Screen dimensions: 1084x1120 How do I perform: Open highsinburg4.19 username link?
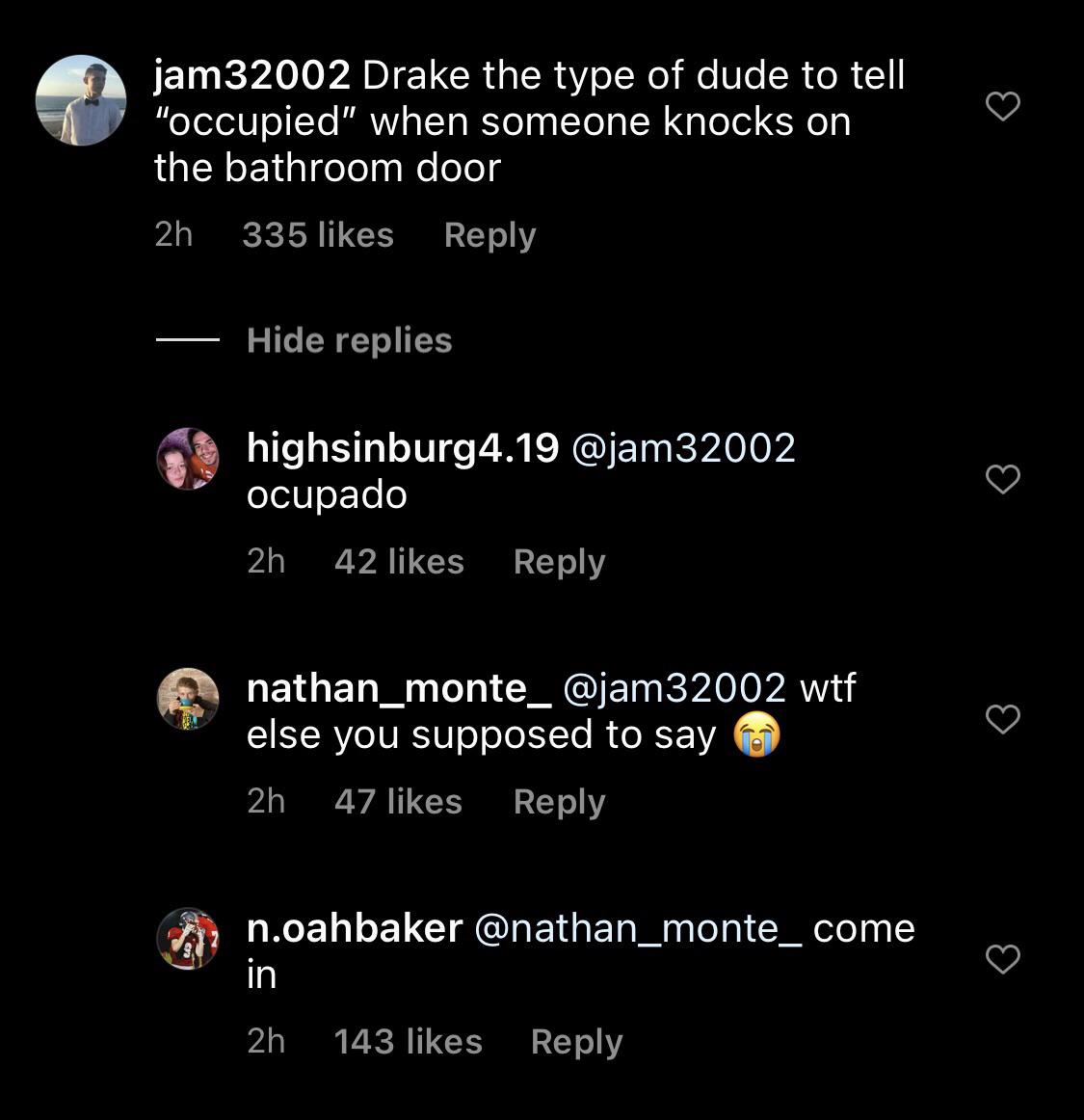(403, 448)
